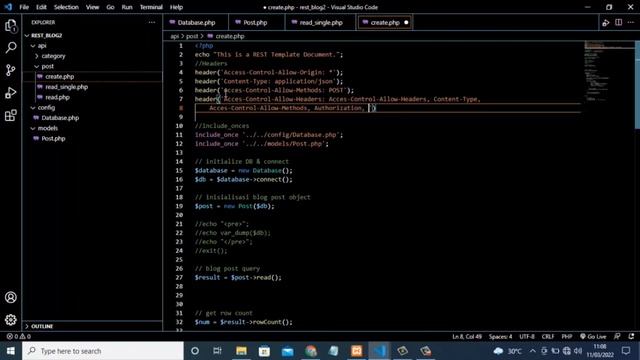Open the Help menu
The width and height of the screenshot is (640, 360).
[x=176, y=7]
